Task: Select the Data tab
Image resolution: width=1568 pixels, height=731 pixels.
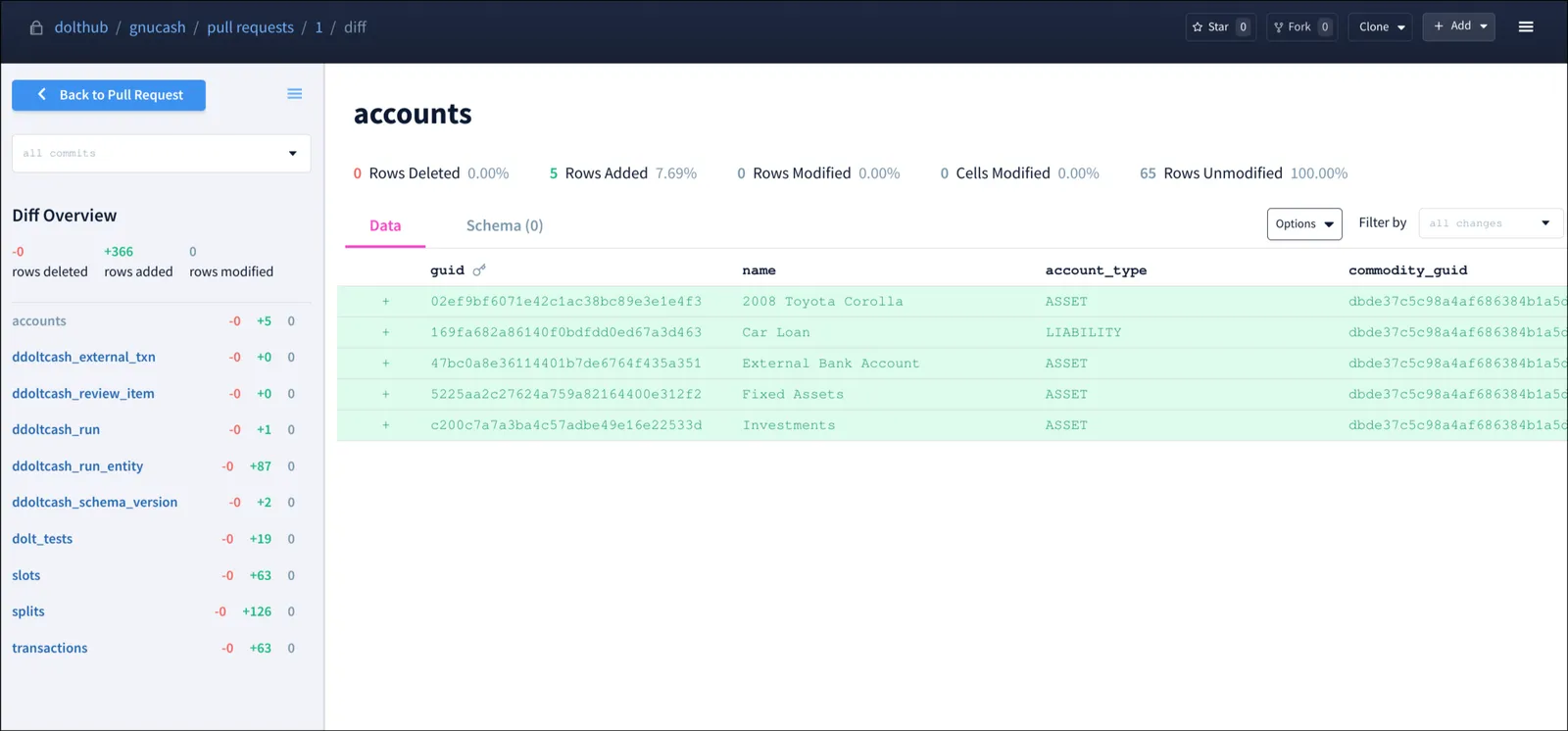Action: (385, 225)
